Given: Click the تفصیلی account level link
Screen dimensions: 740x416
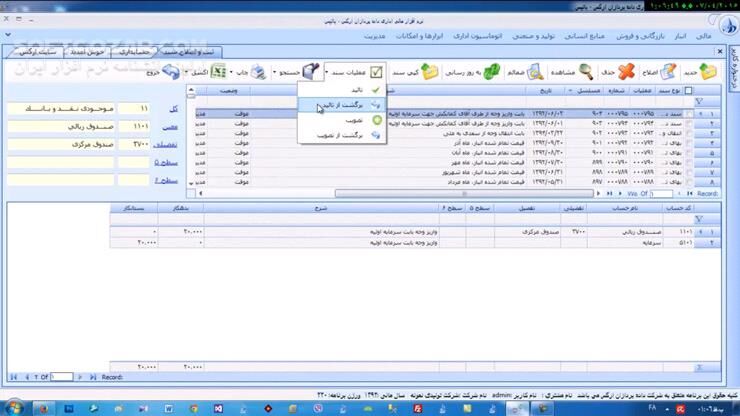Looking at the screenshot, I should [x=166, y=144].
